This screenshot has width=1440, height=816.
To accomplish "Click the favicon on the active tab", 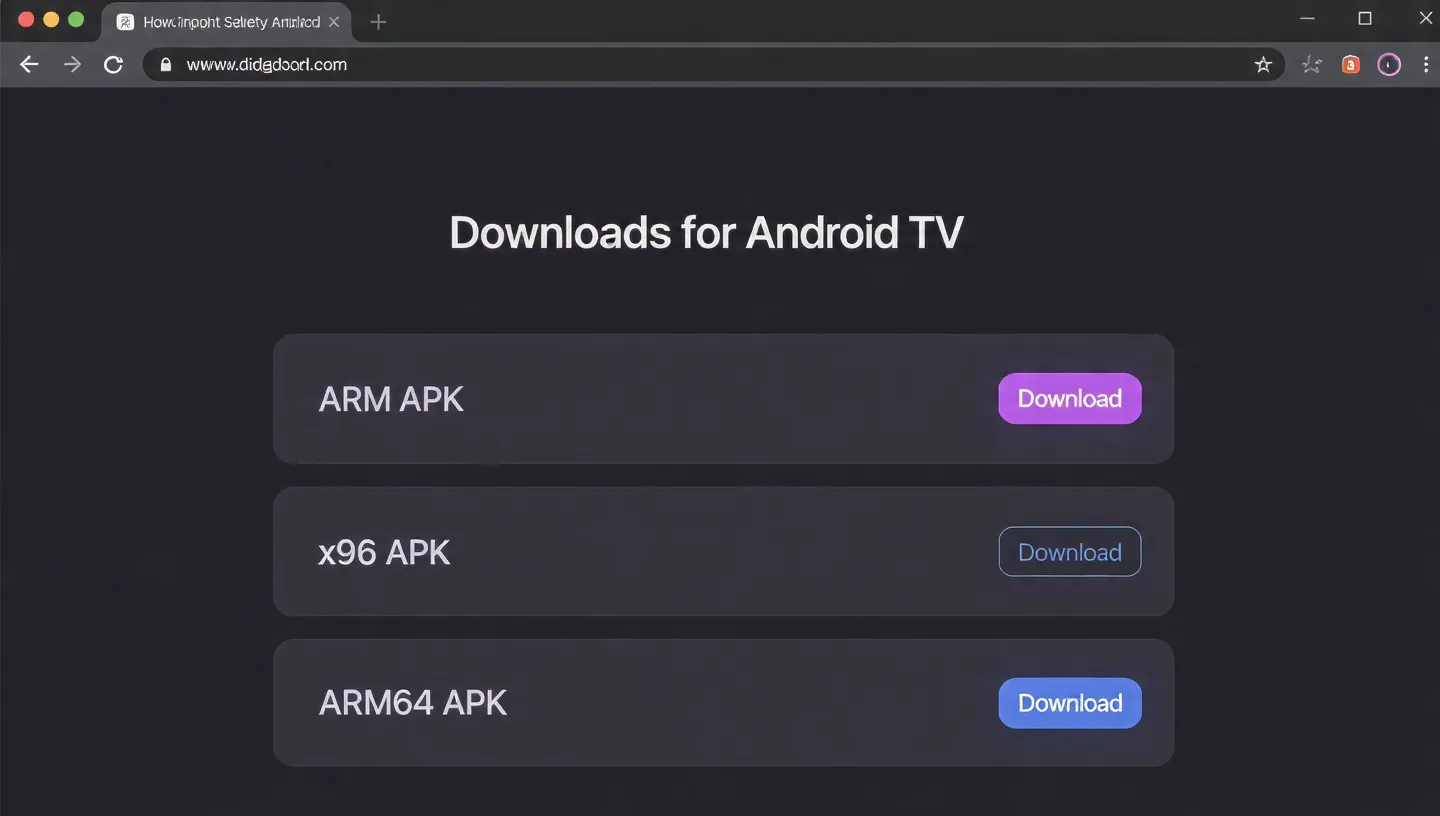I will tap(124, 20).
